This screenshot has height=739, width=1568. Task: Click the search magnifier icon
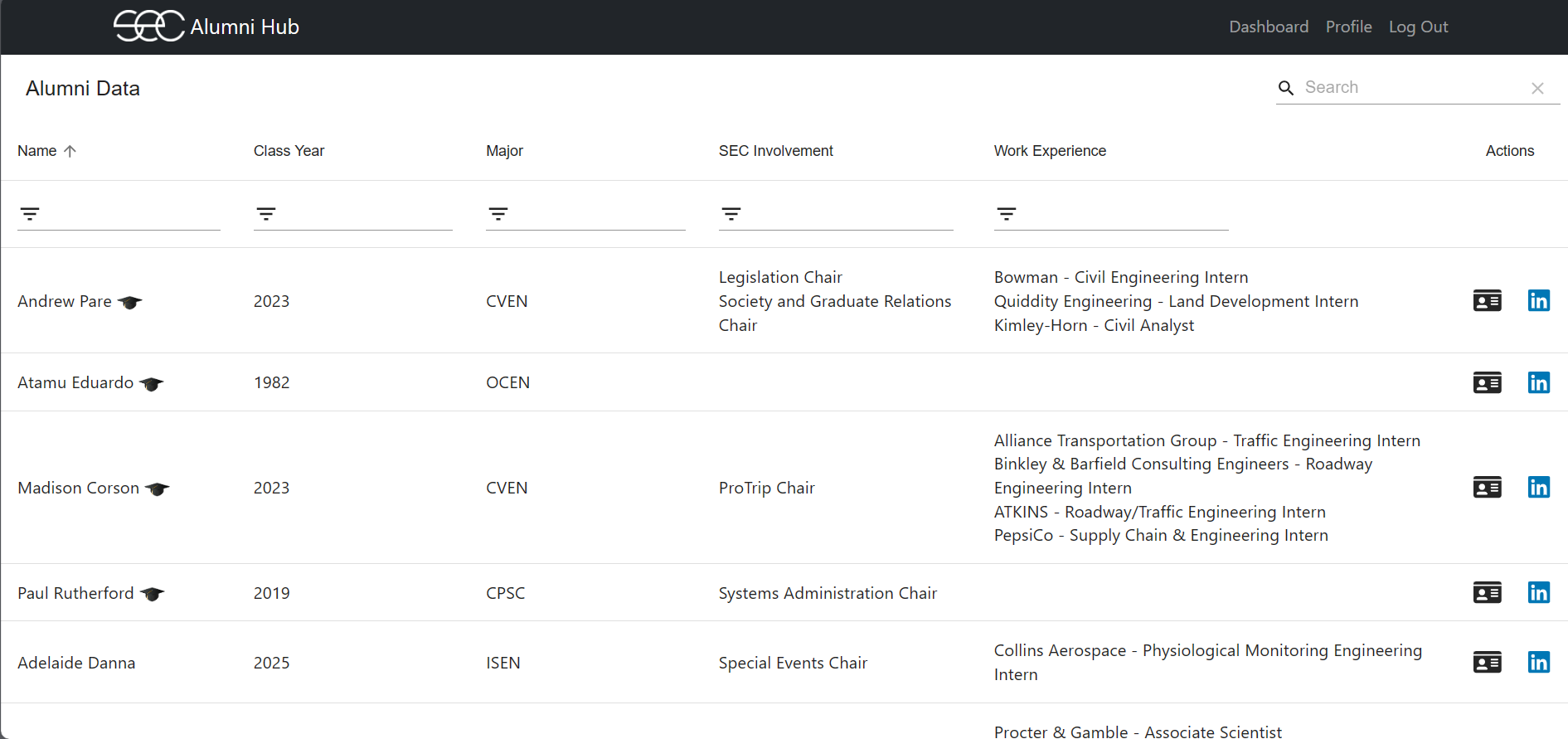pyautogui.click(x=1286, y=88)
